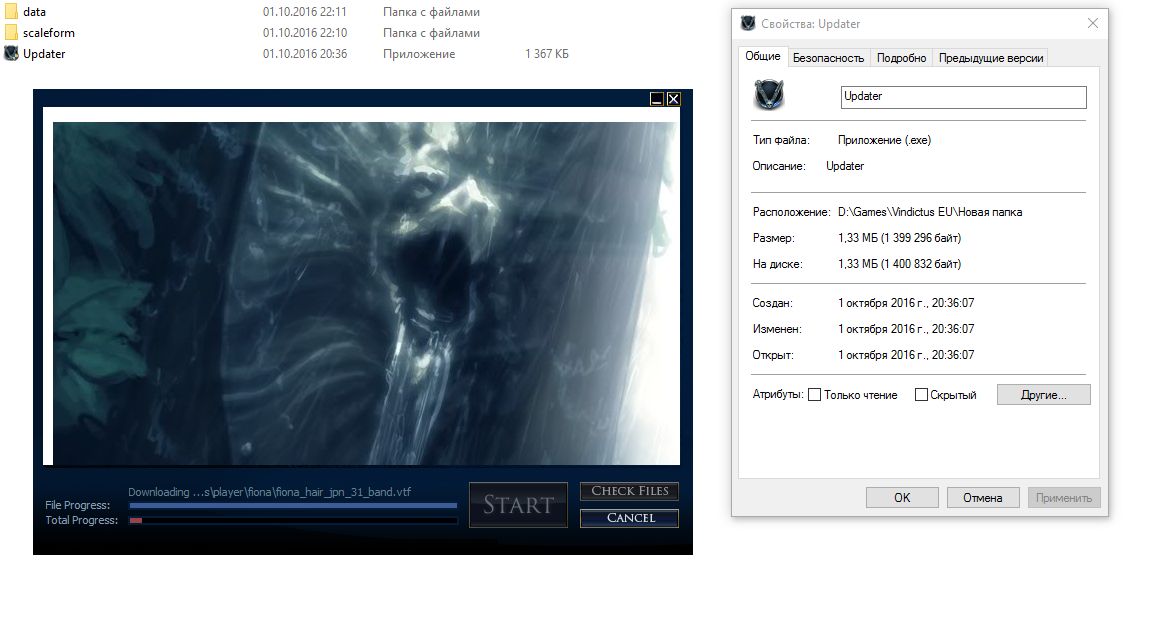The width and height of the screenshot is (1173, 619).
Task: Click the Изменен date value
Action: 906,329
